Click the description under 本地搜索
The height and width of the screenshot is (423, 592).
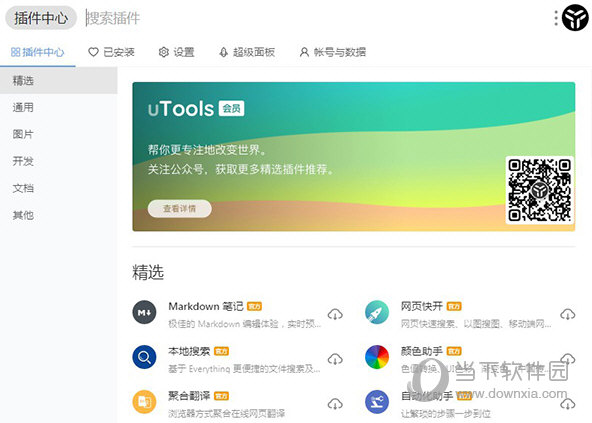(244, 369)
